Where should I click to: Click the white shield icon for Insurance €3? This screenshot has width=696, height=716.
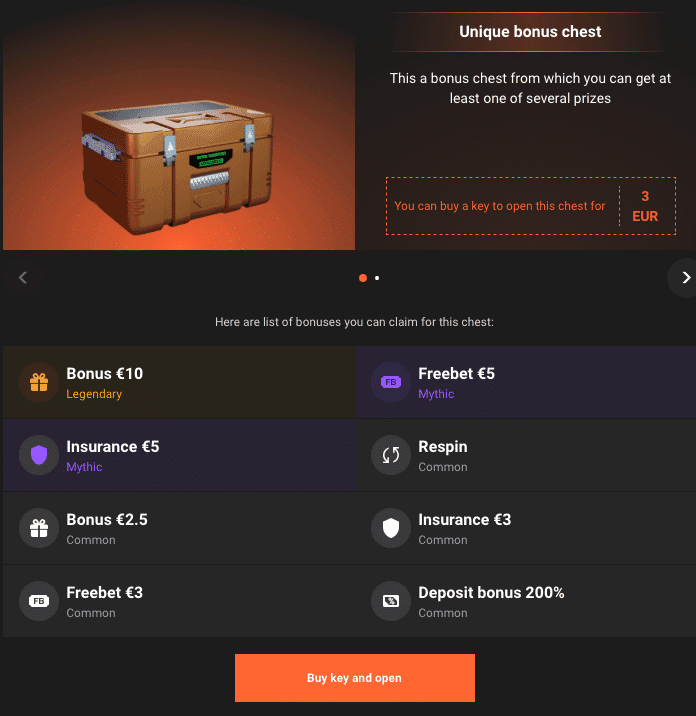(x=391, y=528)
